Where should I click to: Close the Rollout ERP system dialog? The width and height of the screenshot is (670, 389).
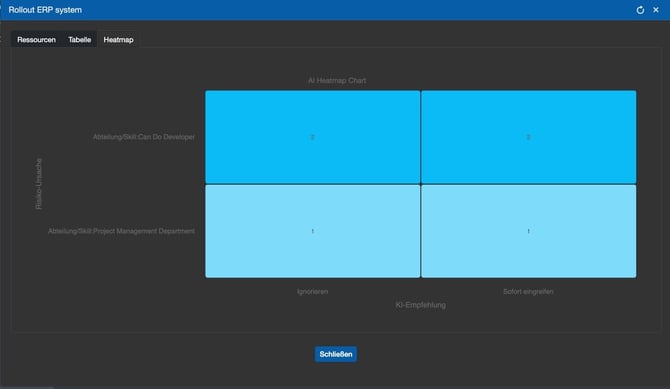click(x=656, y=10)
